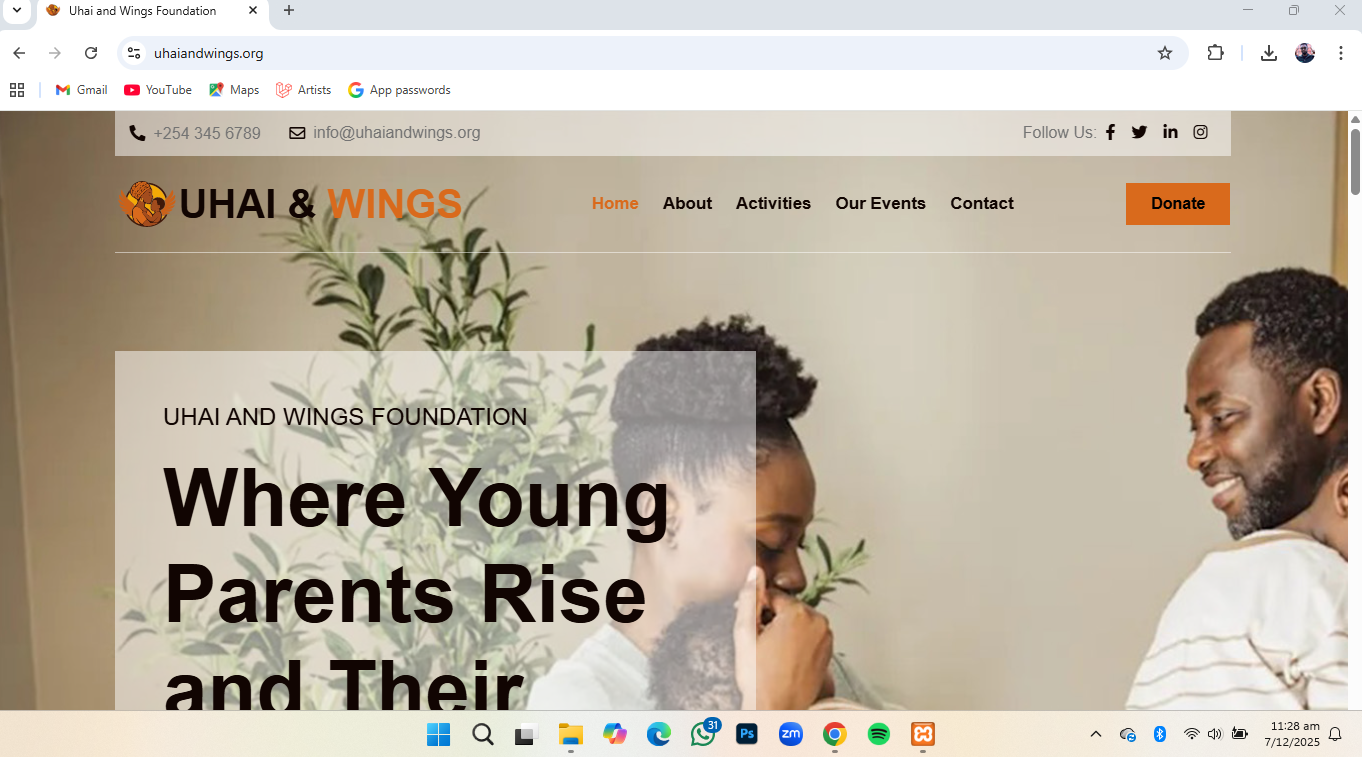Viewport: 1362px width, 757px height.
Task: Open the LinkedIn social icon
Action: pos(1170,132)
